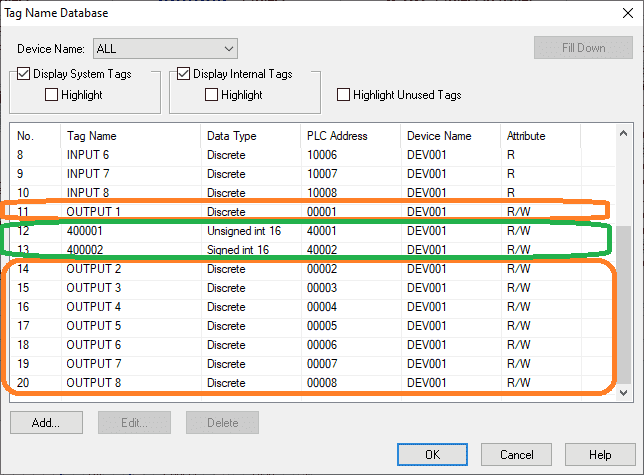
Task: Click the tag list scrollbar thumb
Action: click(624, 304)
